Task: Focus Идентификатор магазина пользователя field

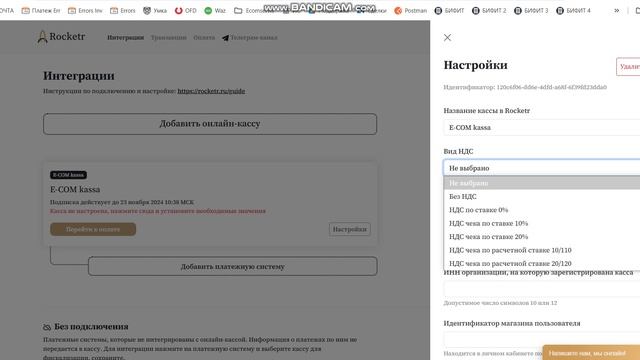Action: pyautogui.click(x=542, y=340)
